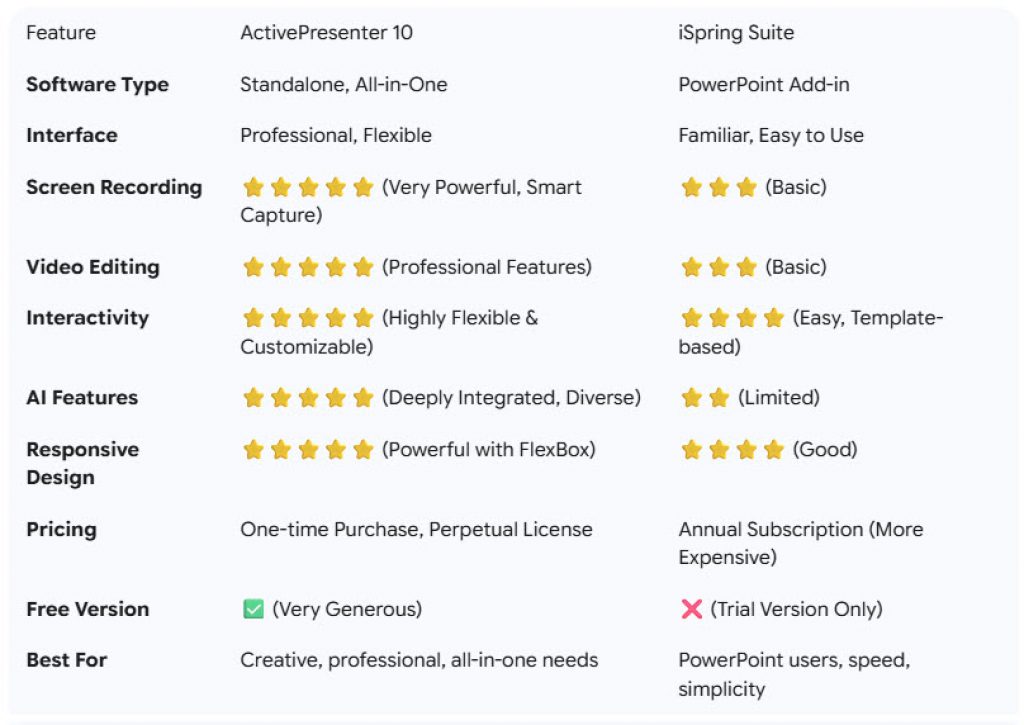Click the iSpring Screen Recording star rating

coord(718,187)
